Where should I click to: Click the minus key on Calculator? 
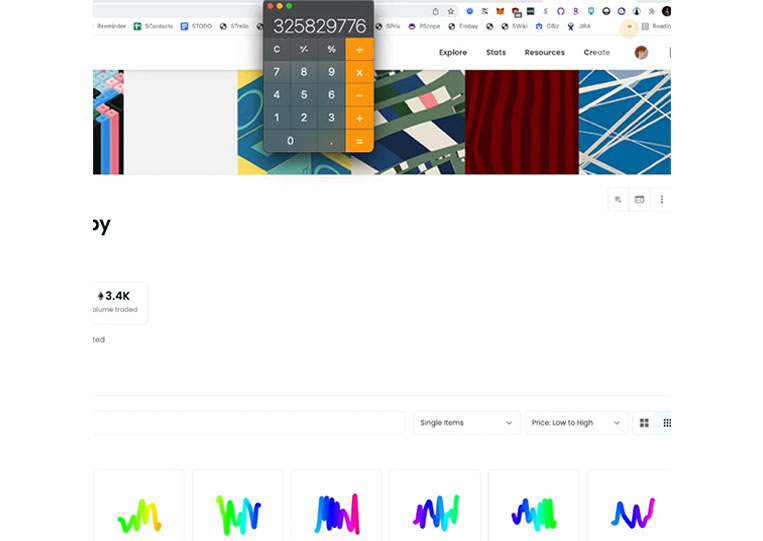359,95
